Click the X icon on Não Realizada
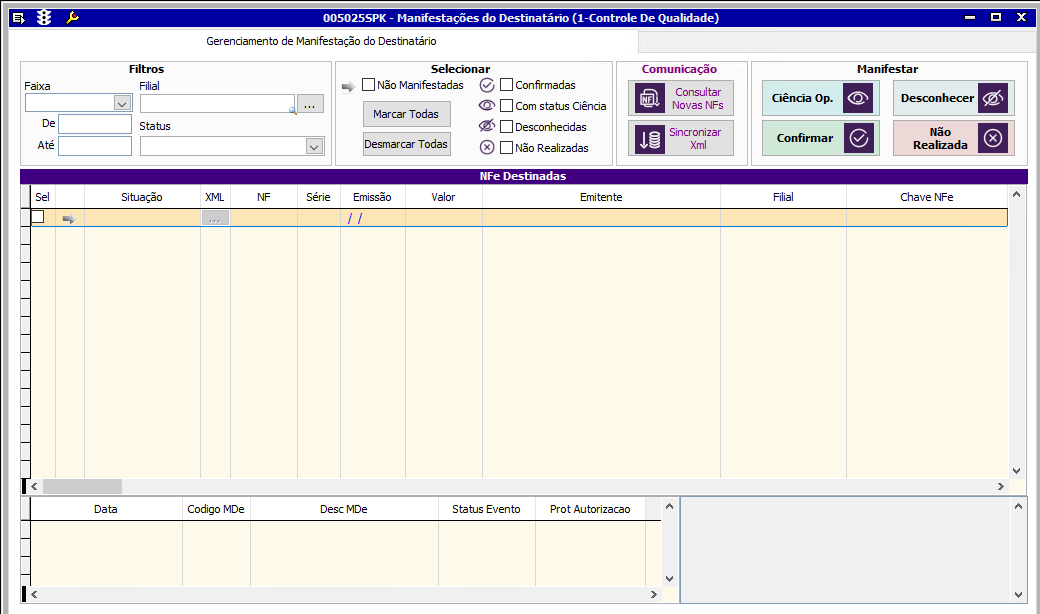Viewport: 1040px width, 614px height. tap(992, 138)
